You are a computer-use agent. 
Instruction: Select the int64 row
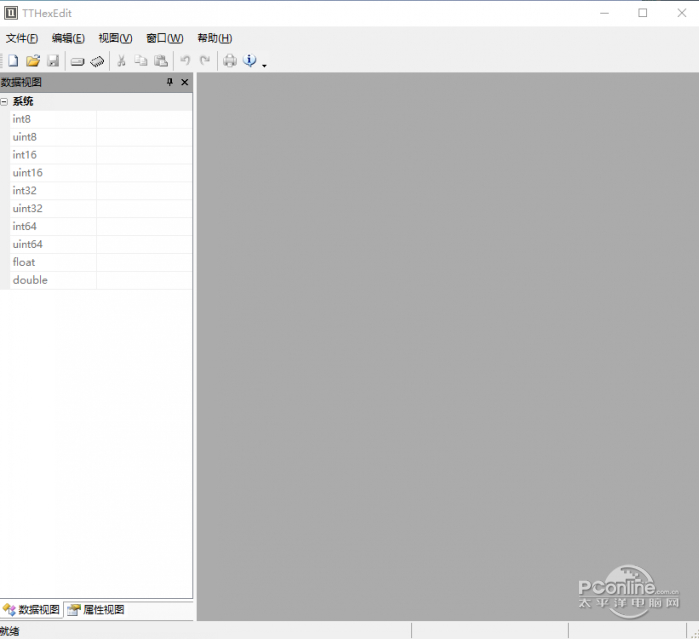(101, 226)
